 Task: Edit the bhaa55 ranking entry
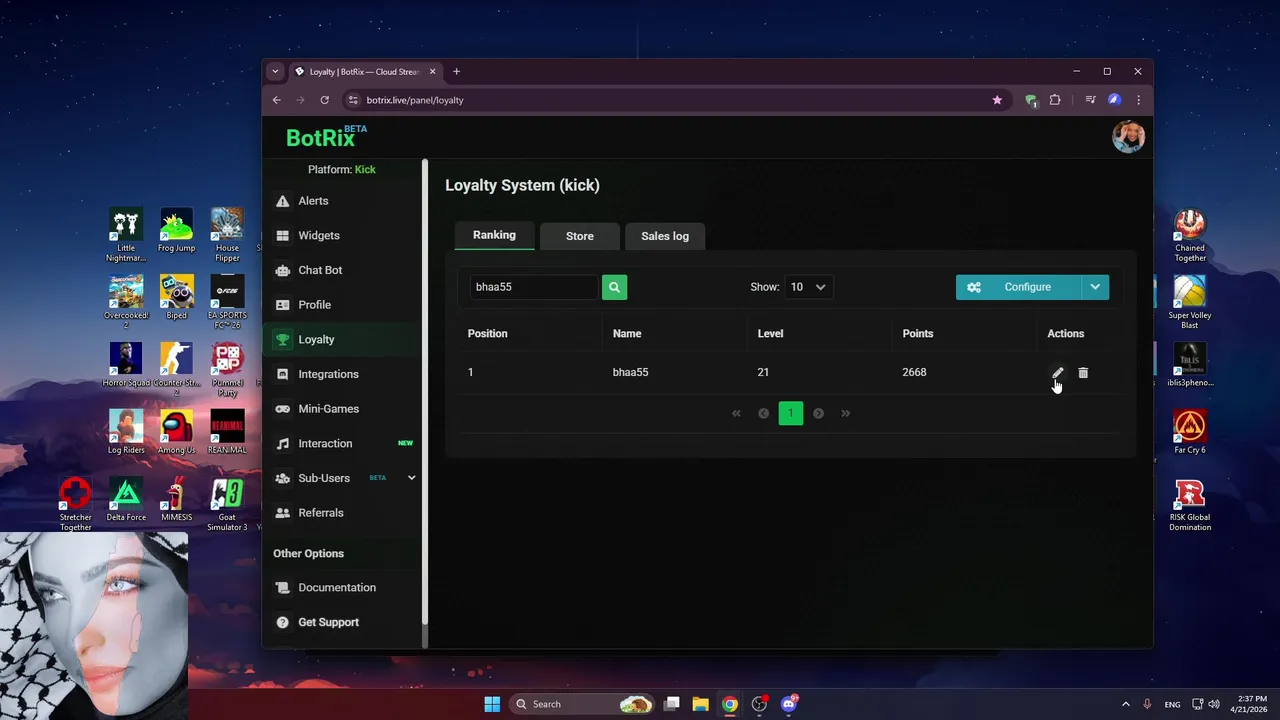(1057, 373)
